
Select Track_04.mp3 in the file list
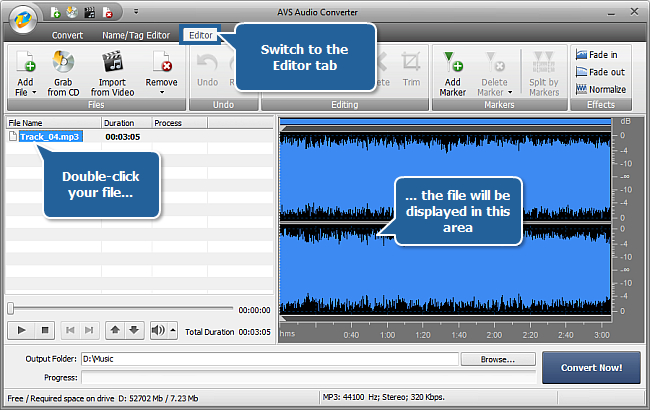pos(51,136)
